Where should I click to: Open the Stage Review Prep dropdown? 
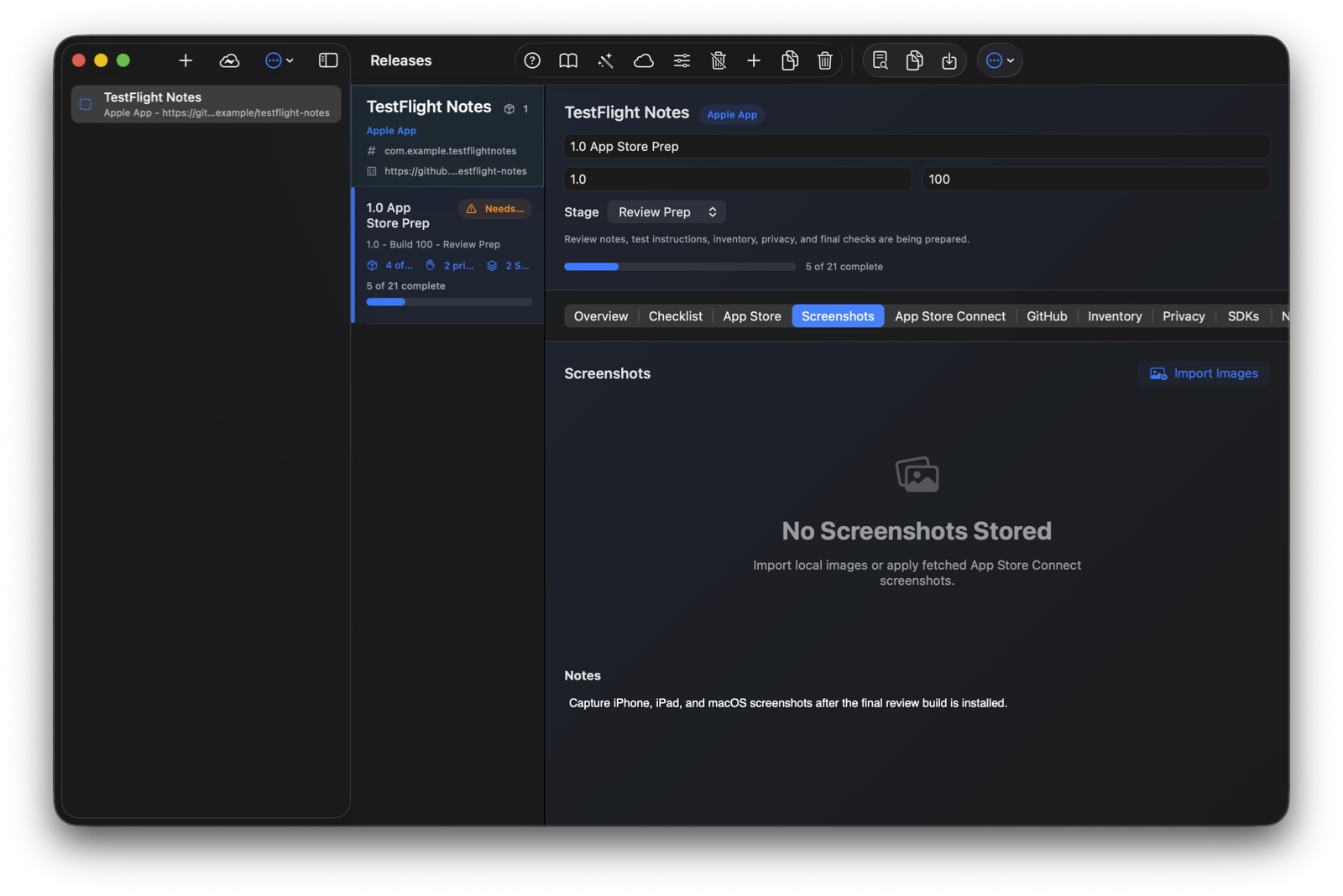(666, 212)
